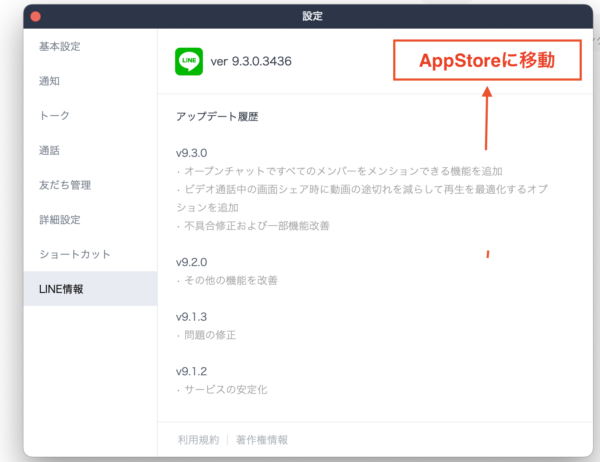This screenshot has height=462, width=600.
Task: Open the 利用規約 link
Action: pos(198,440)
